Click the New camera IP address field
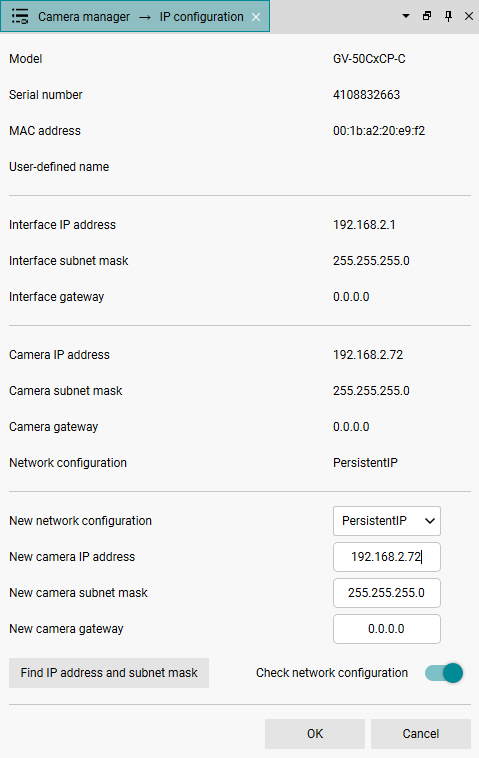 (387, 557)
